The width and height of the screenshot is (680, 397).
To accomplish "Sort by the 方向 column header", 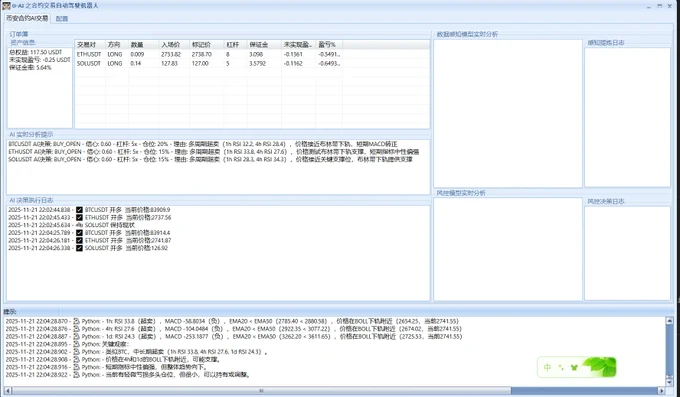I will pos(117,45).
